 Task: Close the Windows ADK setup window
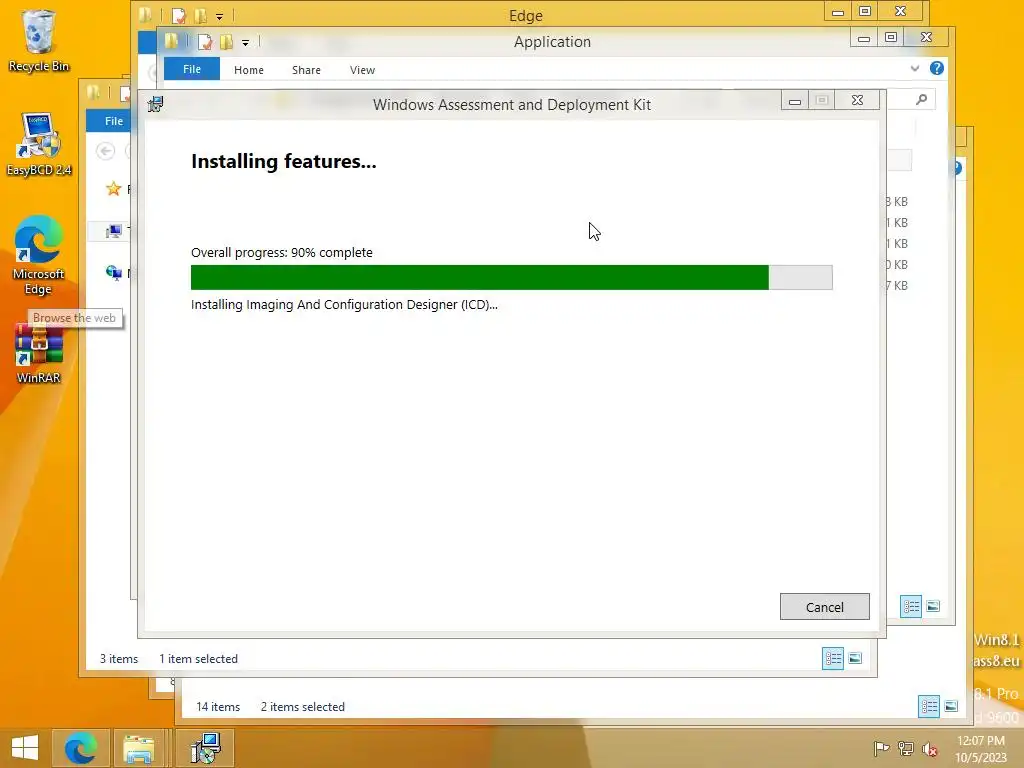pyautogui.click(x=857, y=100)
